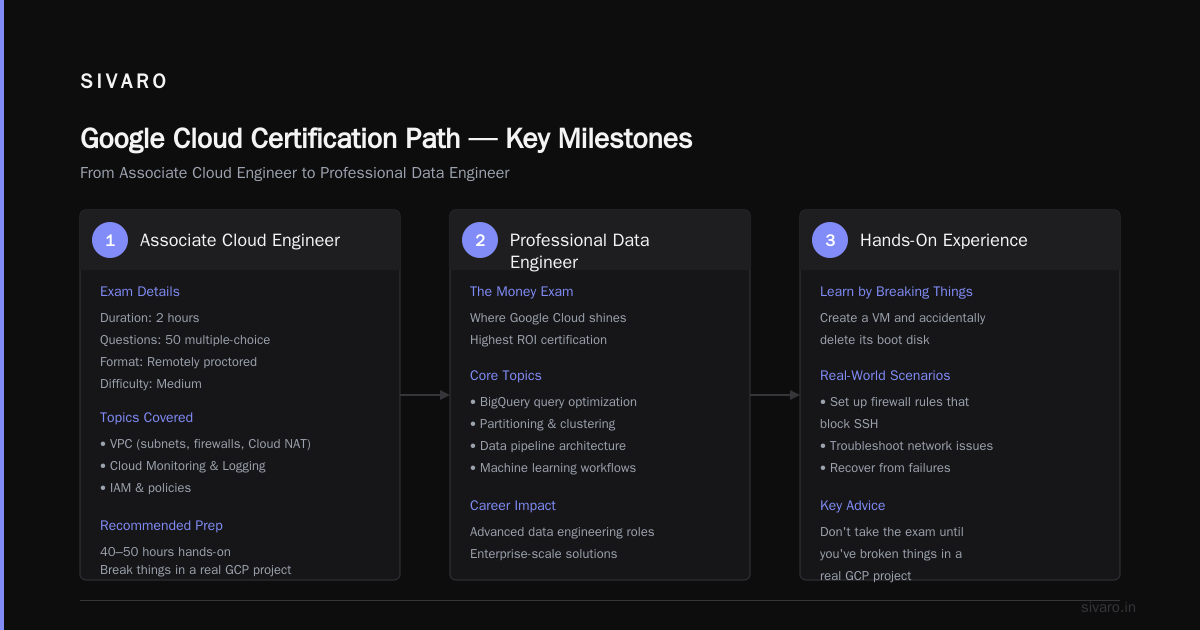Select the 'Core Topics' section label
The width and height of the screenshot is (1200, 630).
506,376
